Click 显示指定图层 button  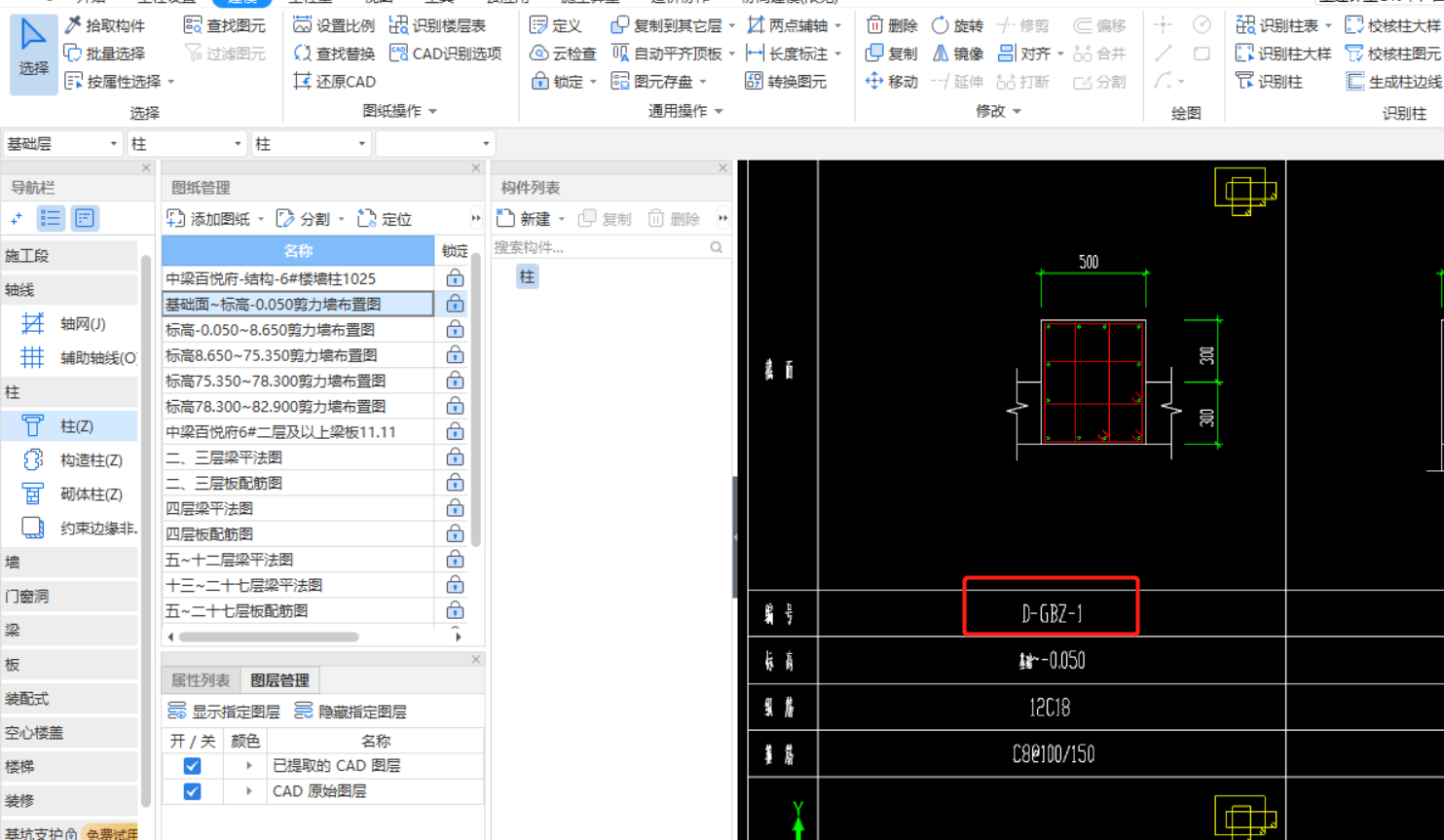pos(224,712)
